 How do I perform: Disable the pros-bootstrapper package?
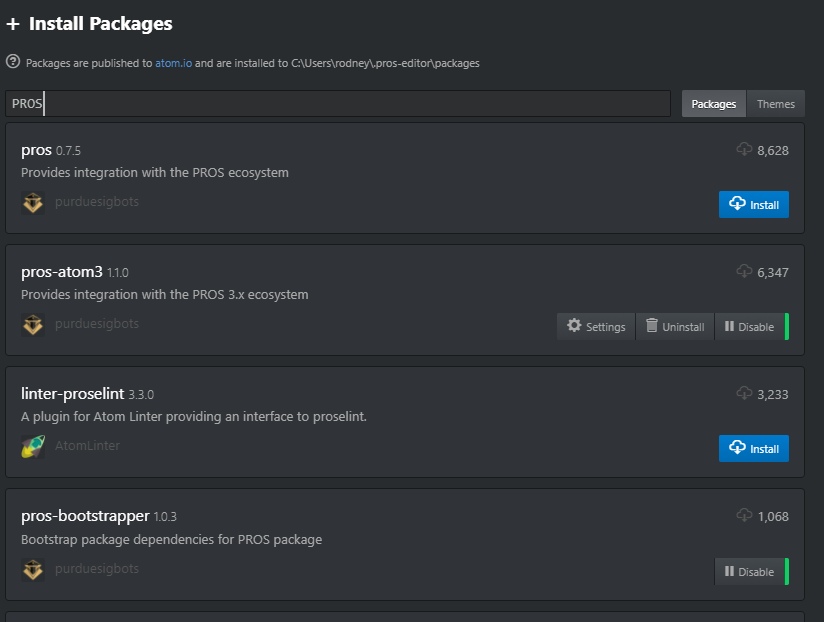[749, 572]
